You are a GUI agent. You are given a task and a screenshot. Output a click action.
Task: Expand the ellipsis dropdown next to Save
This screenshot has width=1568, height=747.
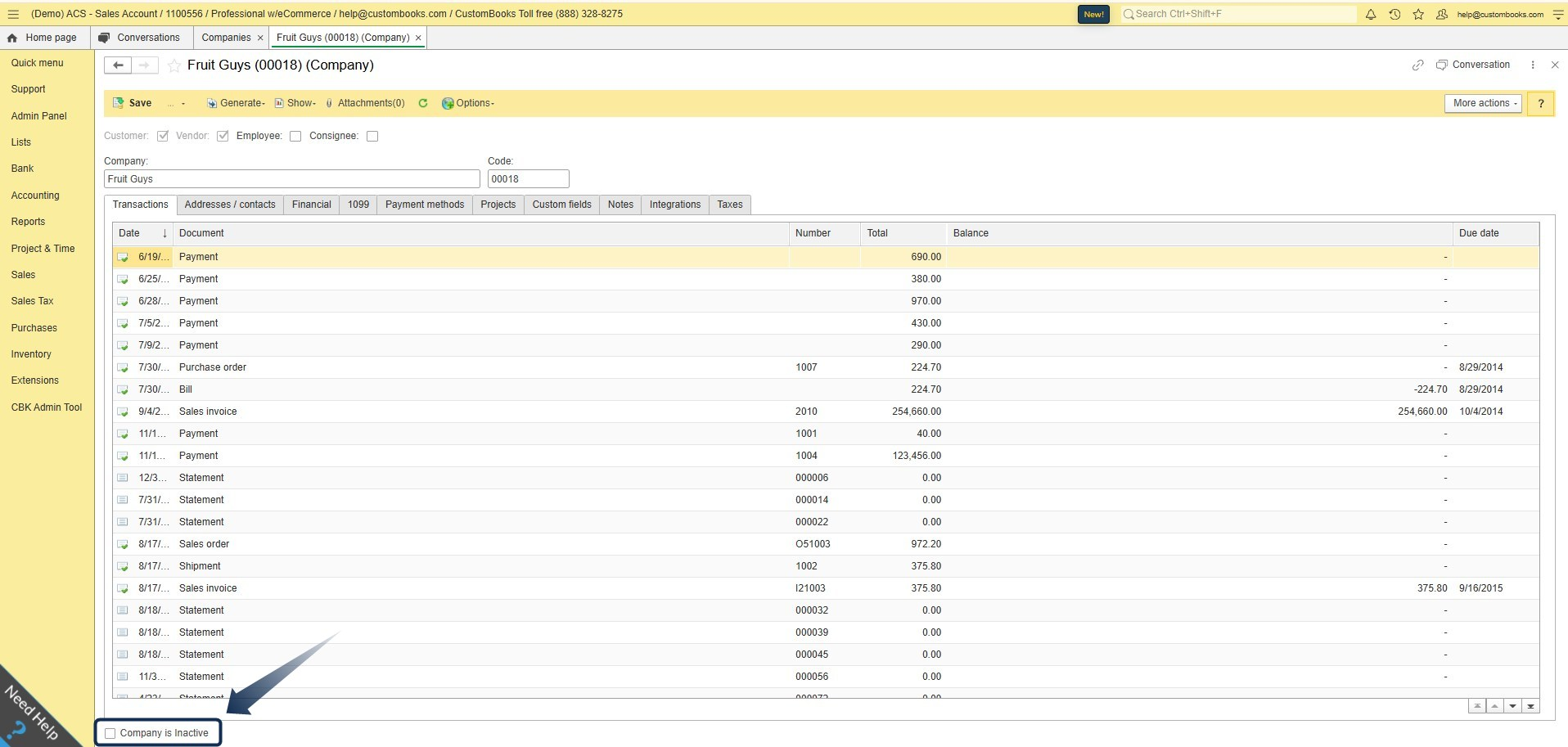pos(176,103)
